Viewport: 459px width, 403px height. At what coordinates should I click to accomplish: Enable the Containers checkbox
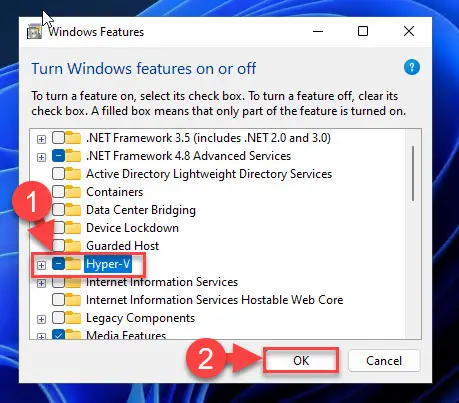(58, 192)
